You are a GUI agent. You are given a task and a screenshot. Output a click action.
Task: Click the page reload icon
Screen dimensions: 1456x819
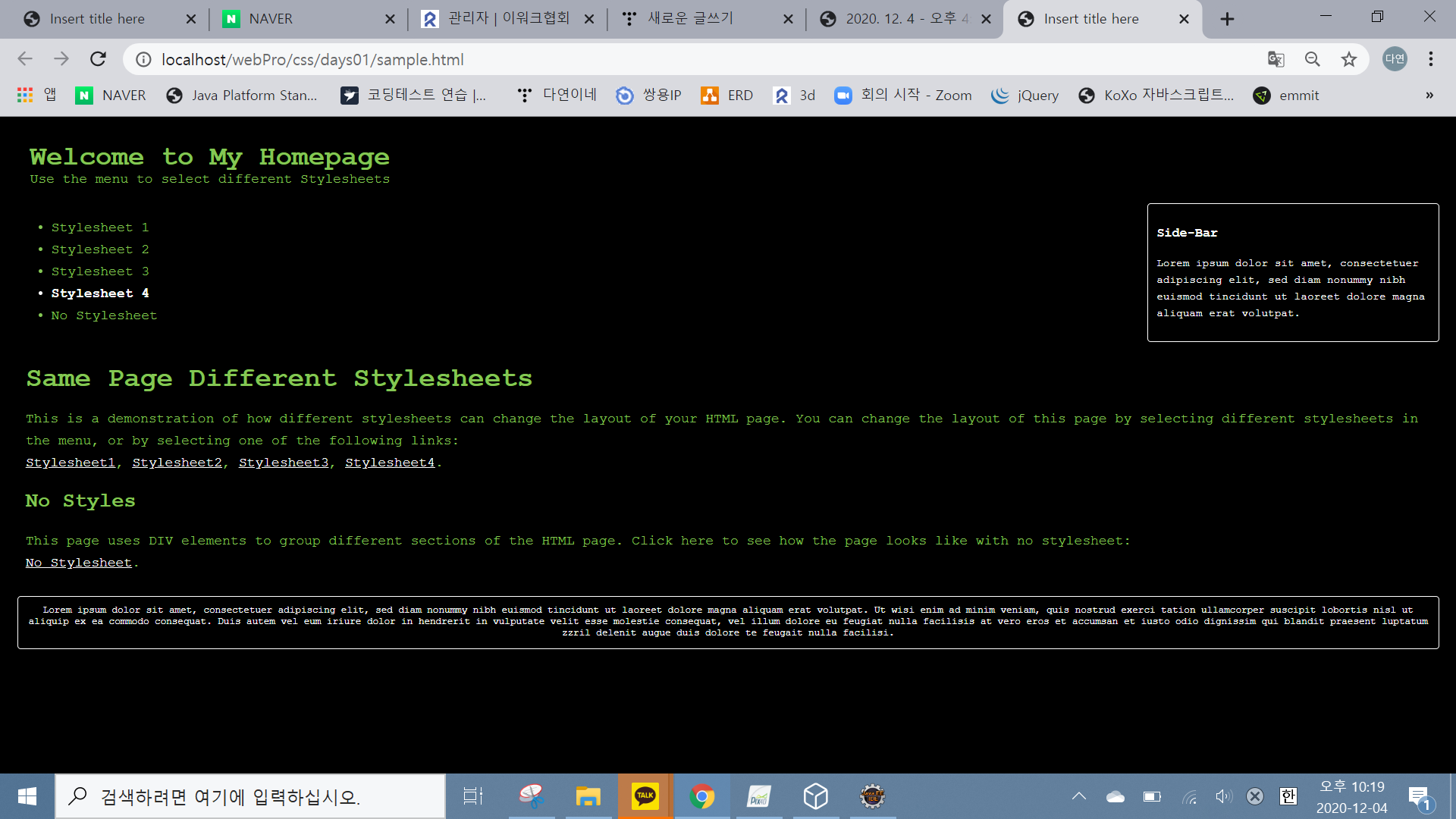coord(98,59)
